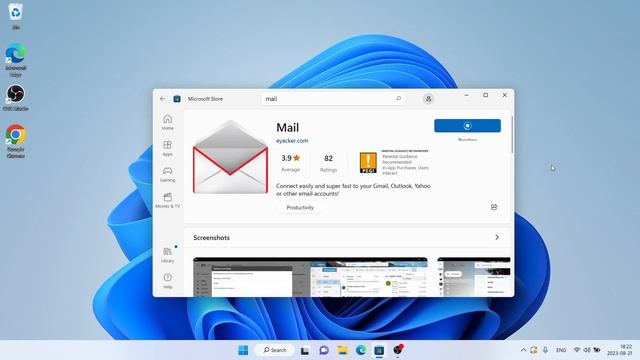Click the Microsoft Store logo icon
This screenshot has width=640, height=360.
tap(177, 99)
